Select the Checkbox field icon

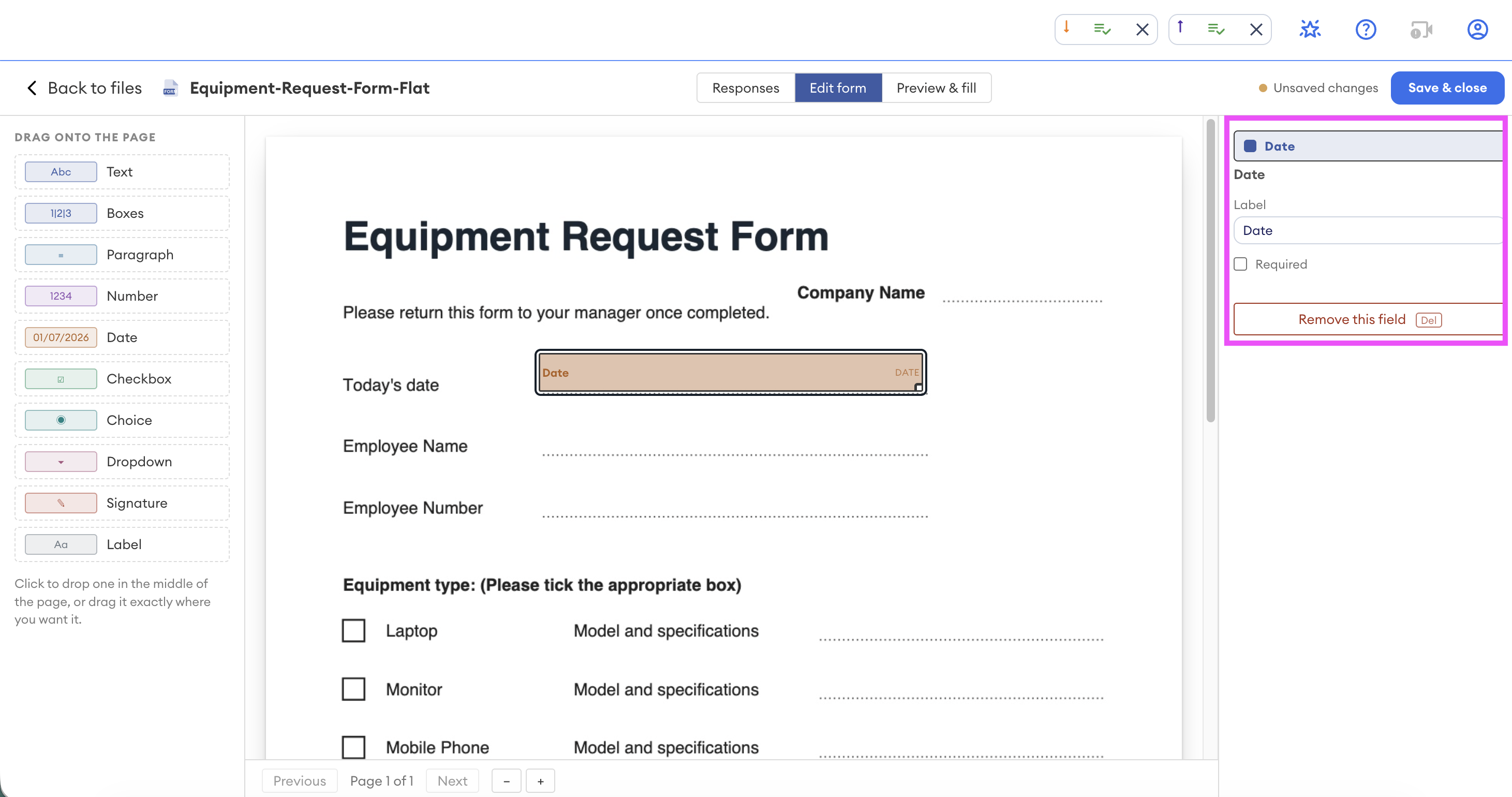tap(61, 379)
